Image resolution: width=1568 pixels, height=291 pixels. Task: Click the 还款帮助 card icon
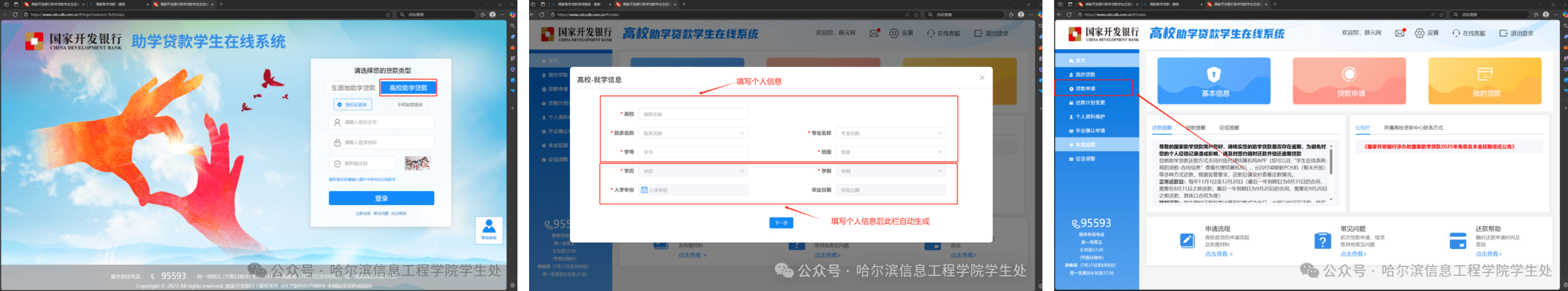click(1457, 240)
